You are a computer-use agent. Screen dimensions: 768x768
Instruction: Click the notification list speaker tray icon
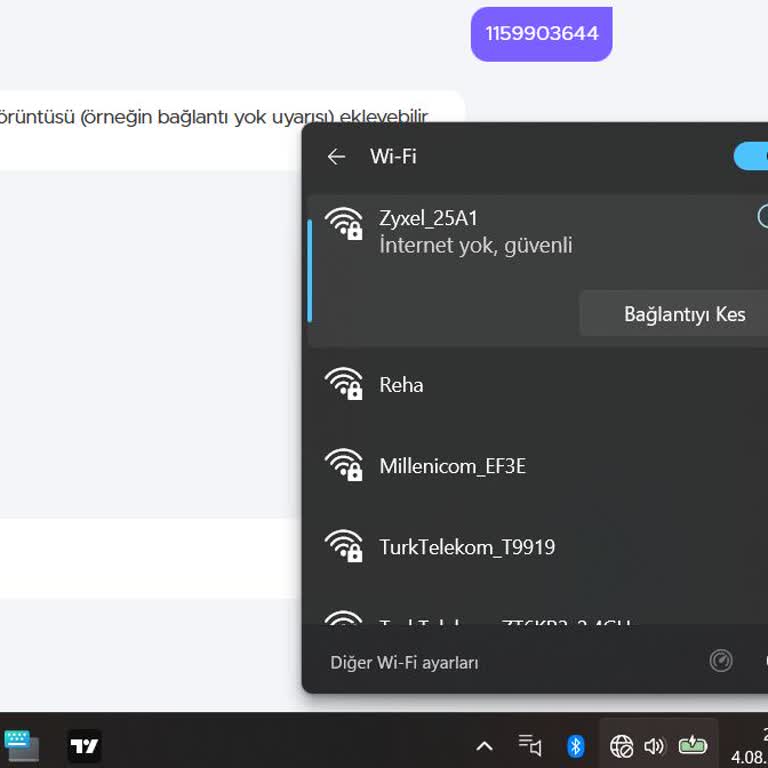530,746
